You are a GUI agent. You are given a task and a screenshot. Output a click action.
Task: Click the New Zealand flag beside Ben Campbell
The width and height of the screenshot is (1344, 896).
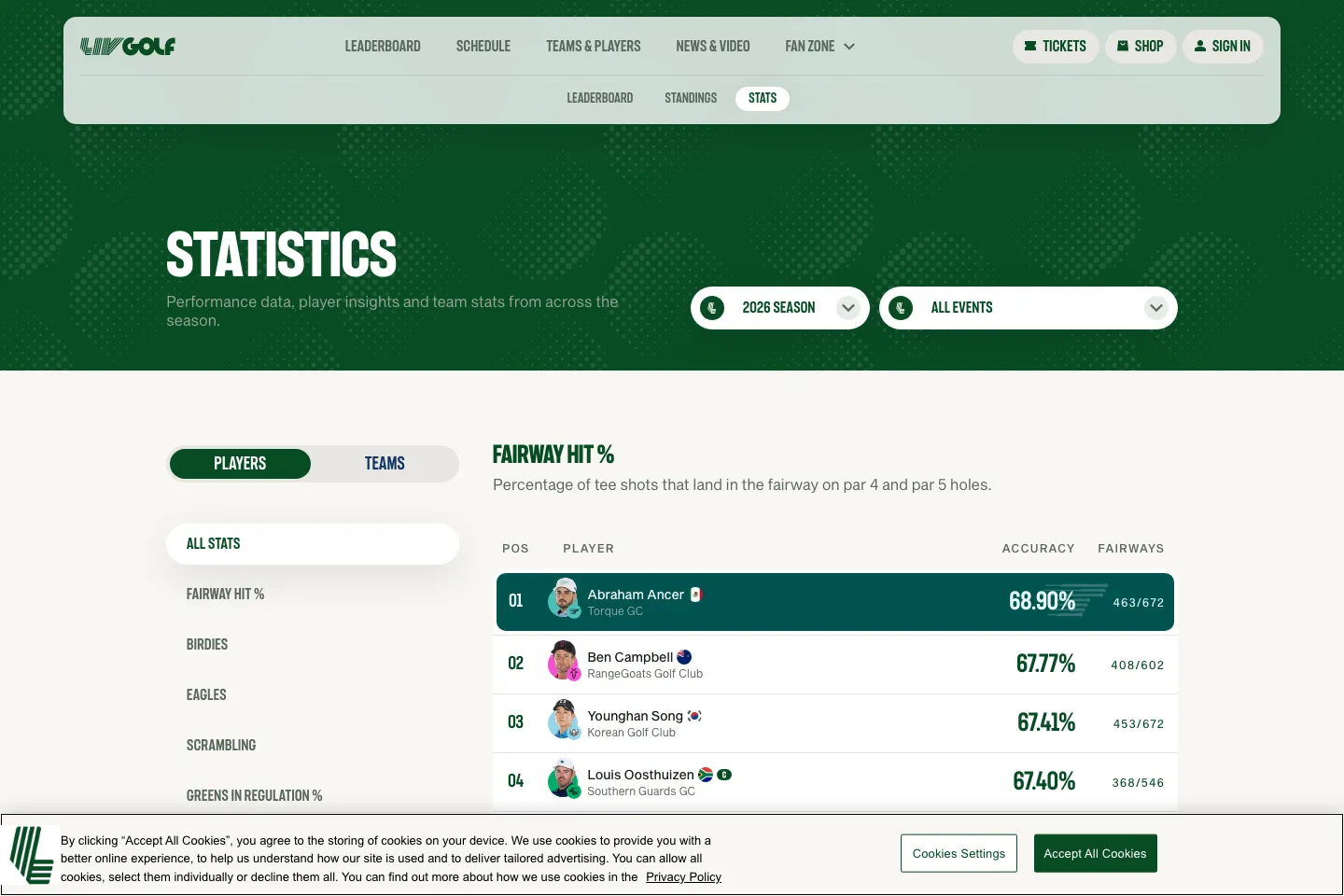tap(684, 657)
